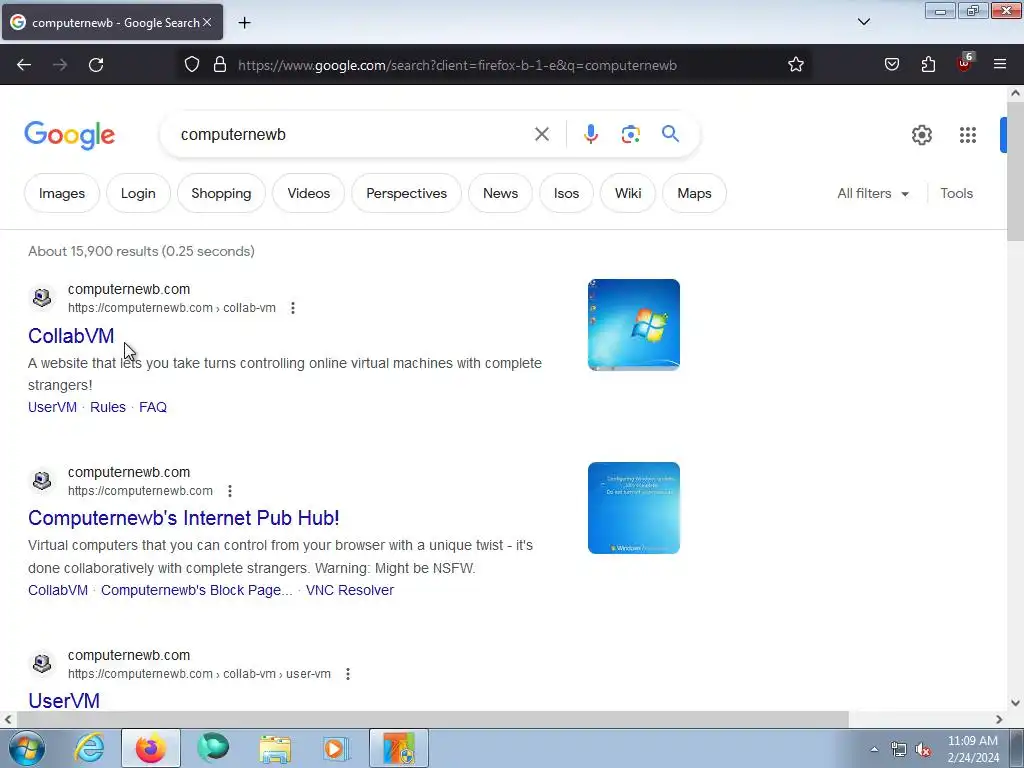The height and width of the screenshot is (768, 1024).
Task: Click the vertical scrollbar down arrow
Action: pos(1015,703)
